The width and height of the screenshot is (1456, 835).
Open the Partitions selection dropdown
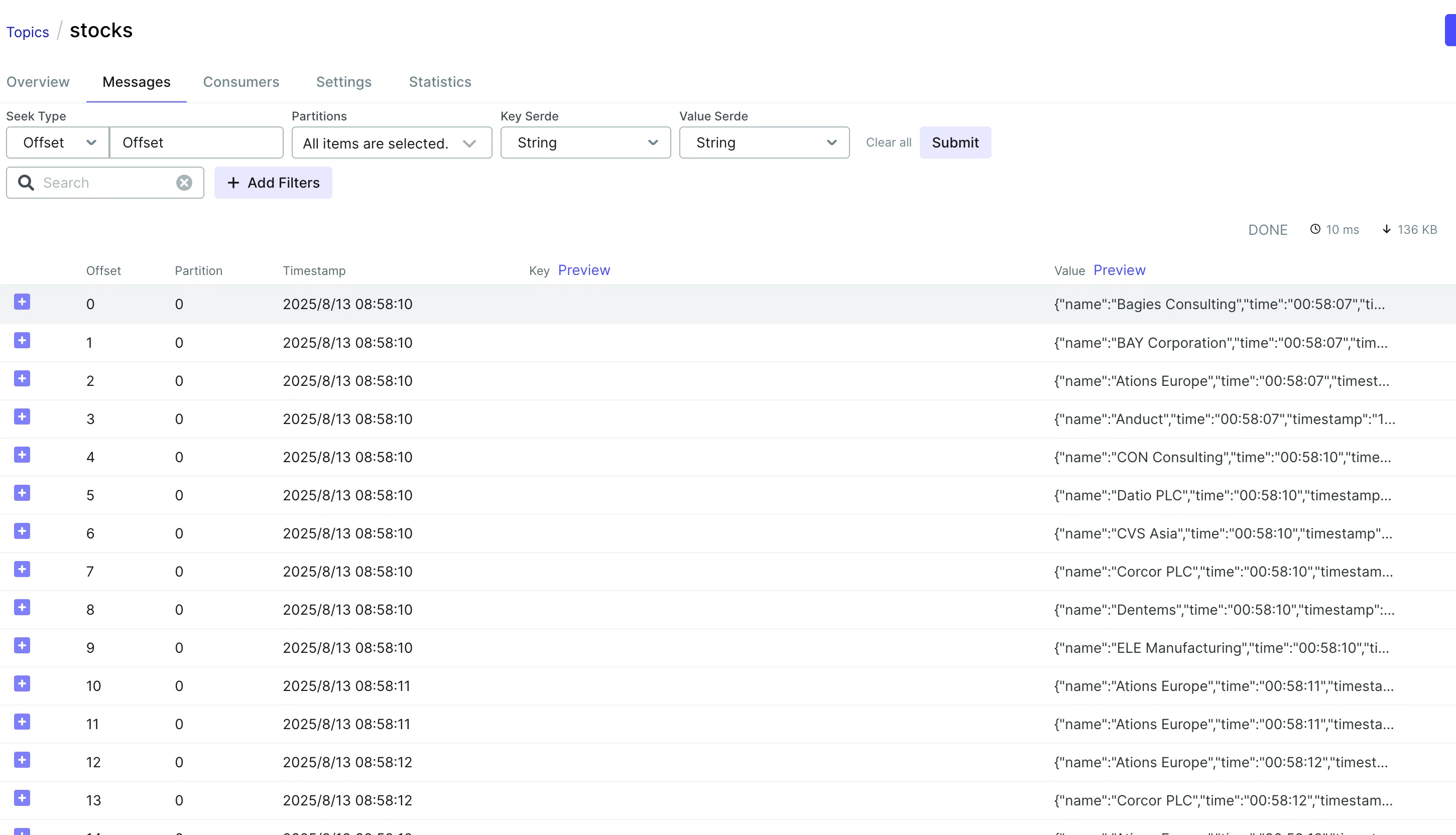[391, 144]
